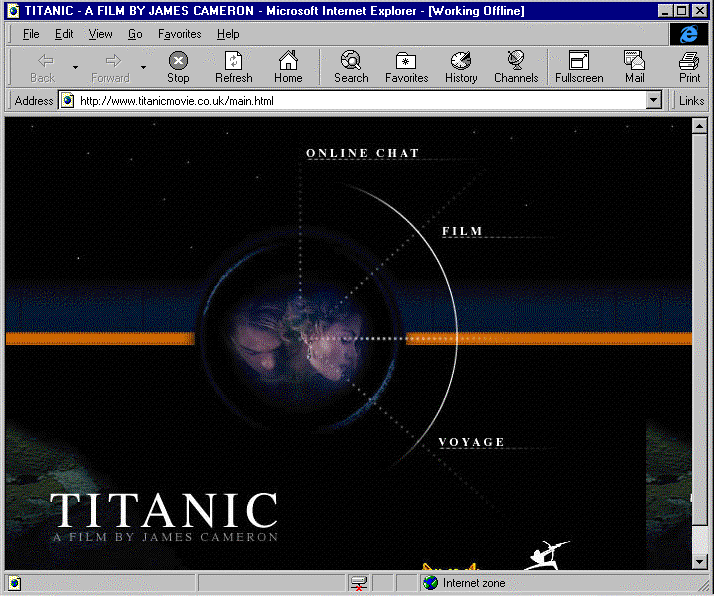Switch to Fullscreen view
Screen dimensions: 714x596
click(579, 67)
